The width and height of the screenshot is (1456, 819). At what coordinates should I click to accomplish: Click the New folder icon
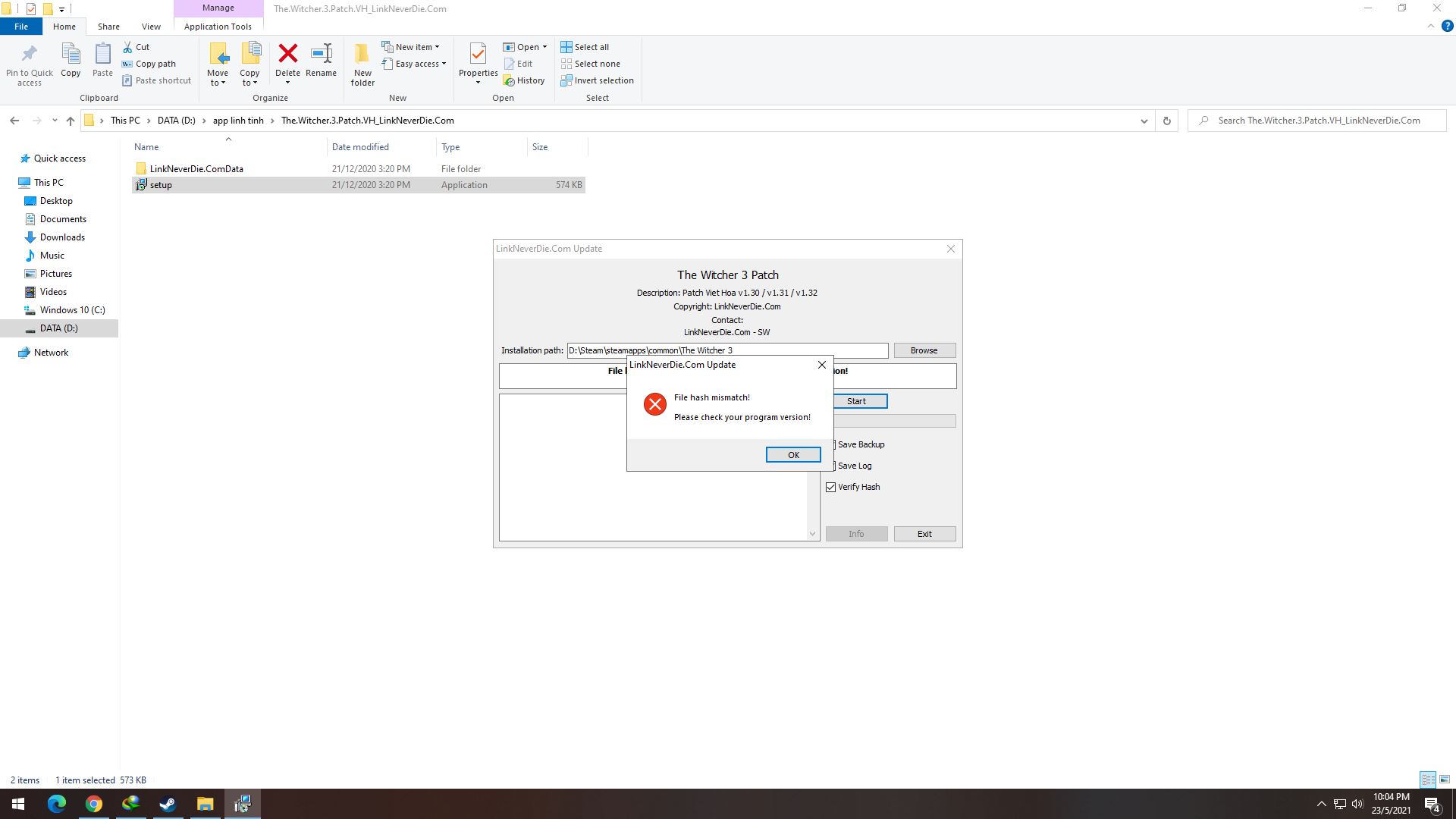pos(362,54)
